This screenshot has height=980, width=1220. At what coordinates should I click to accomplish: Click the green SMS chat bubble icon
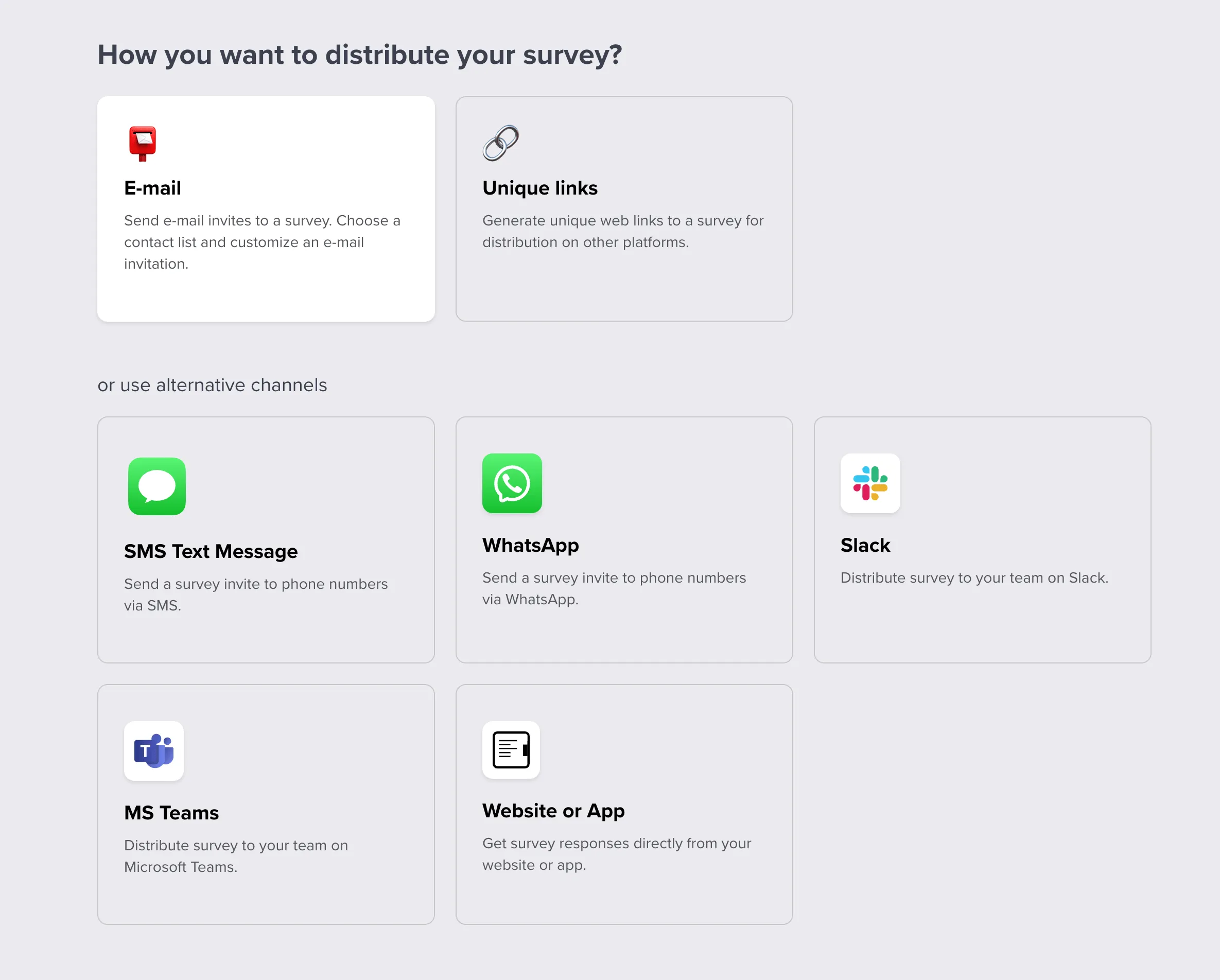tap(156, 485)
